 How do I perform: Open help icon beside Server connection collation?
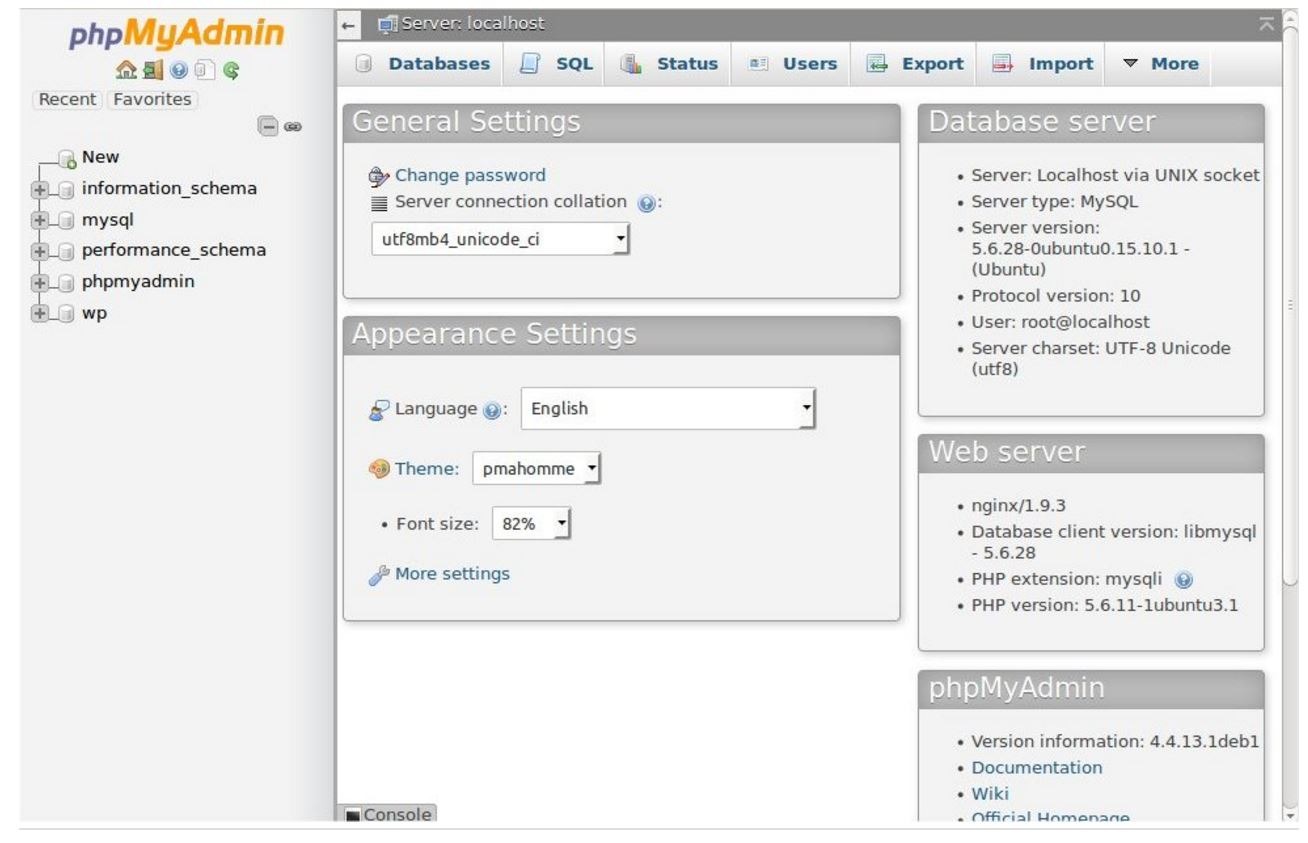pos(646,202)
